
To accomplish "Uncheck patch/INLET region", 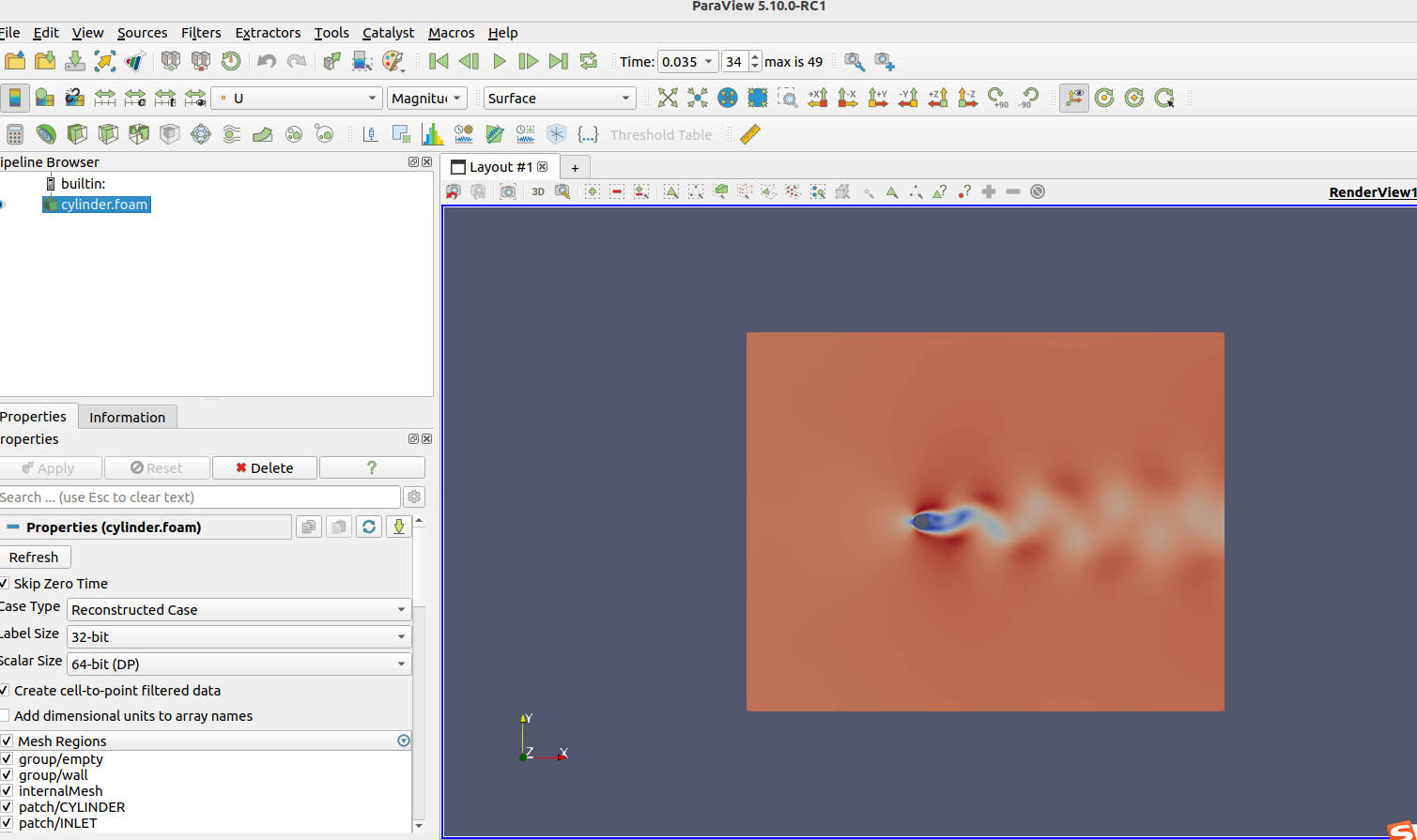I will click(7, 823).
